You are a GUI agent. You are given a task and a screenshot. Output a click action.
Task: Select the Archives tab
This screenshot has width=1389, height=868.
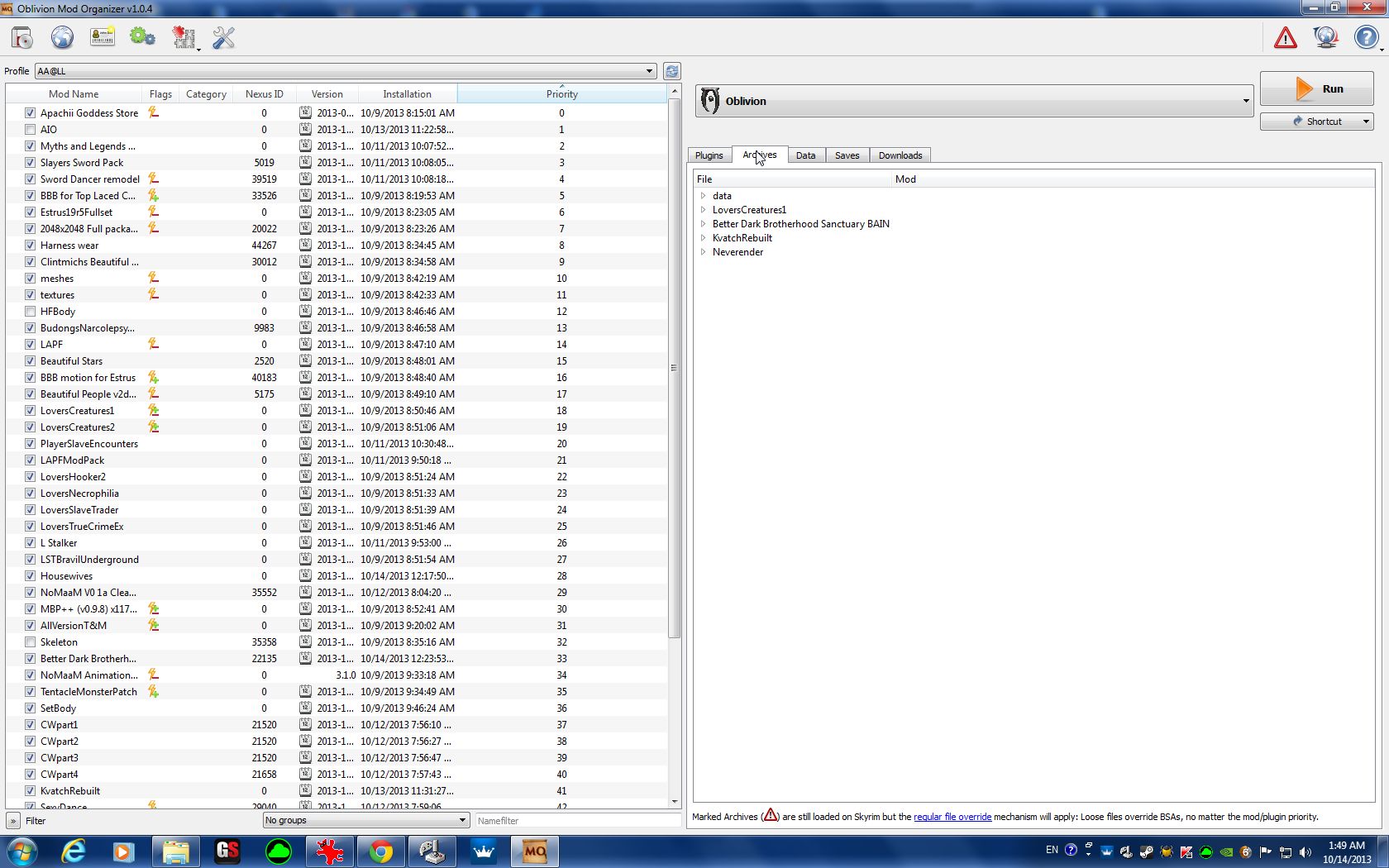(x=759, y=155)
